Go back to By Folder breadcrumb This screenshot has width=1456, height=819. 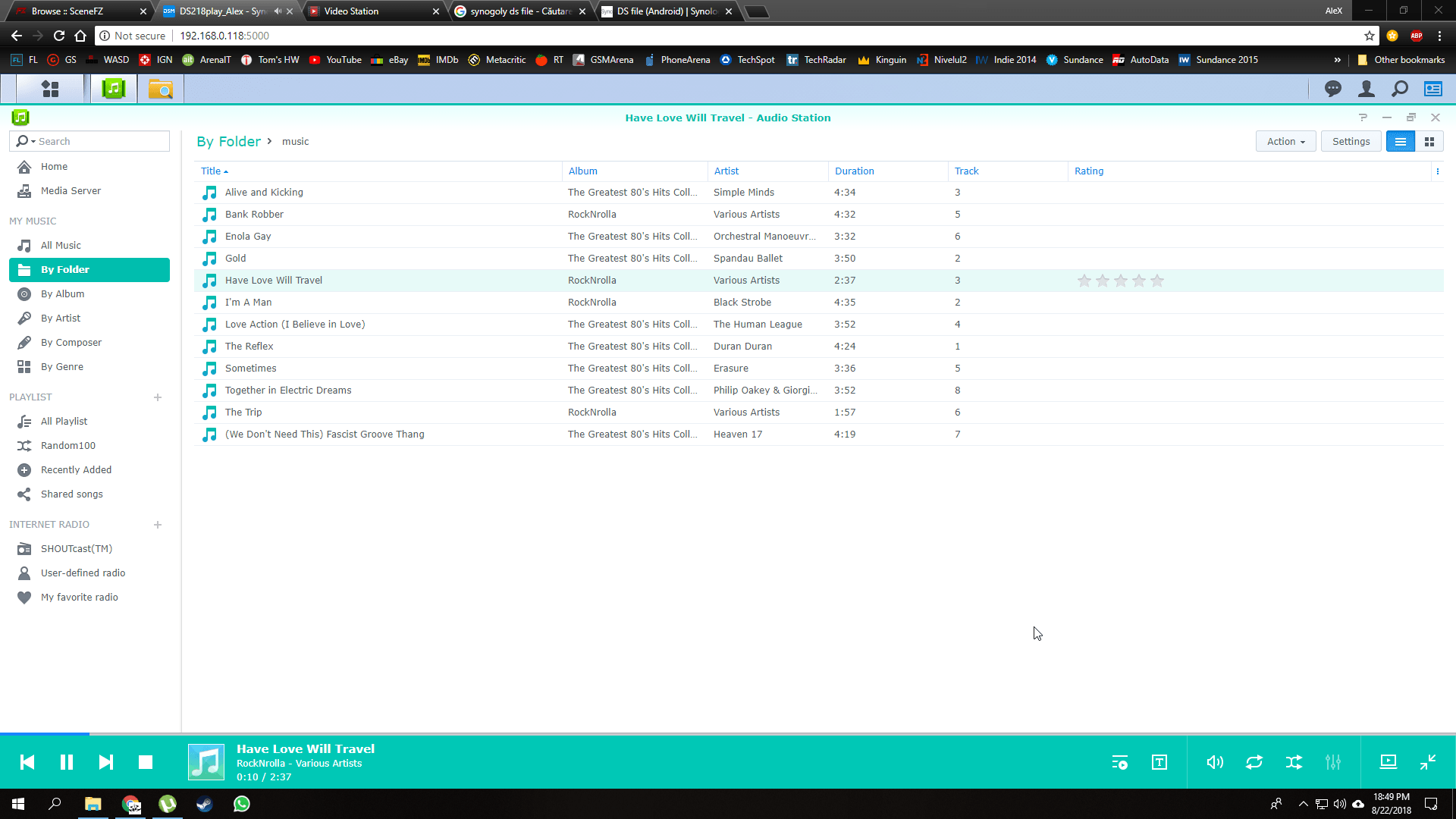click(x=228, y=142)
